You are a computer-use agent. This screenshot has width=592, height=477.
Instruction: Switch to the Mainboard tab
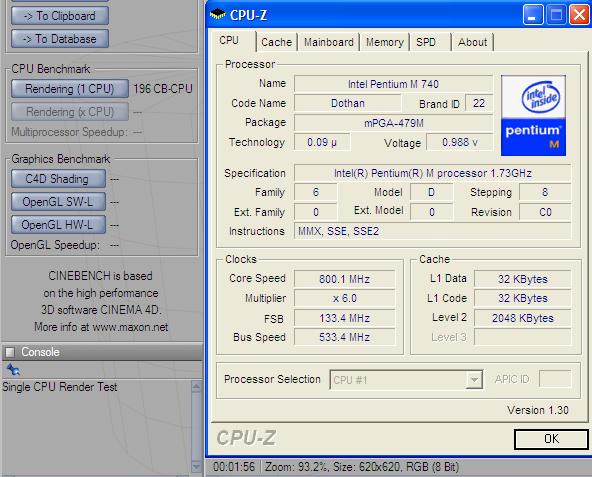(328, 42)
